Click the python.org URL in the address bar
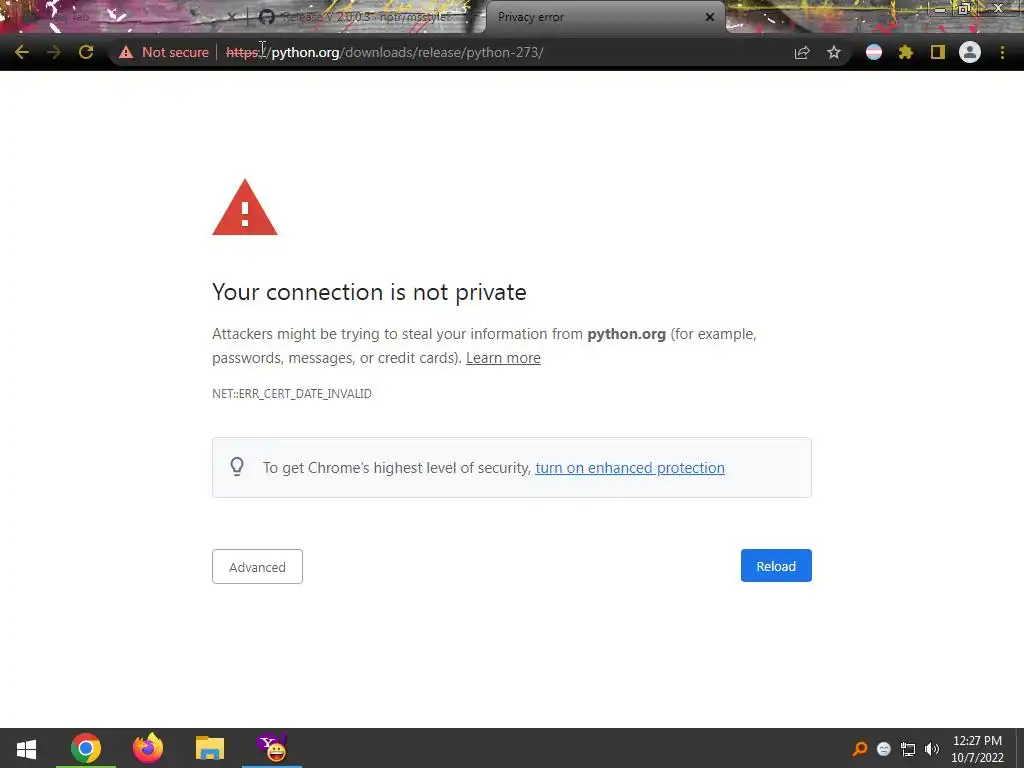 385,52
